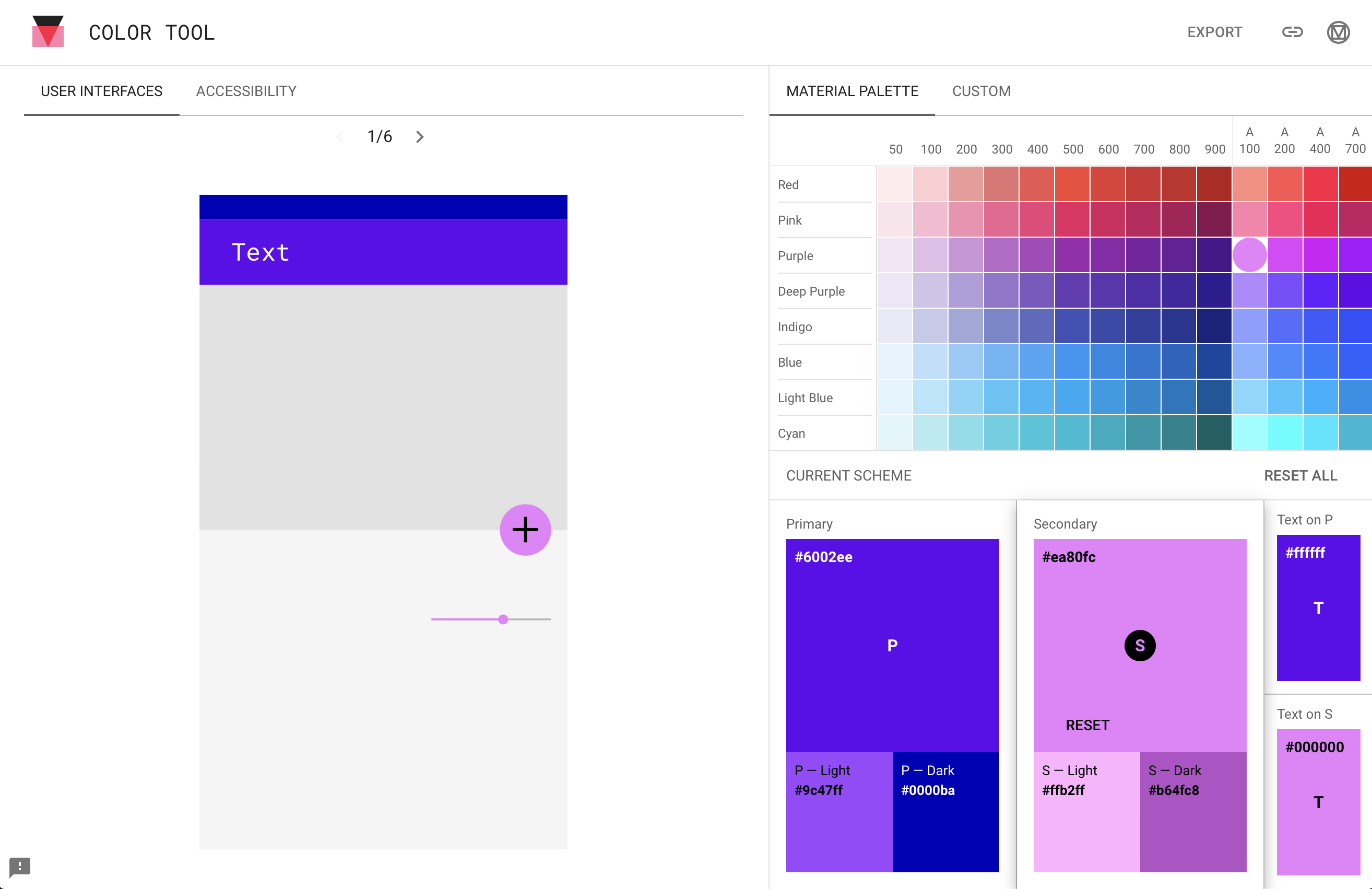Click the slider thumb in preview

coord(503,619)
